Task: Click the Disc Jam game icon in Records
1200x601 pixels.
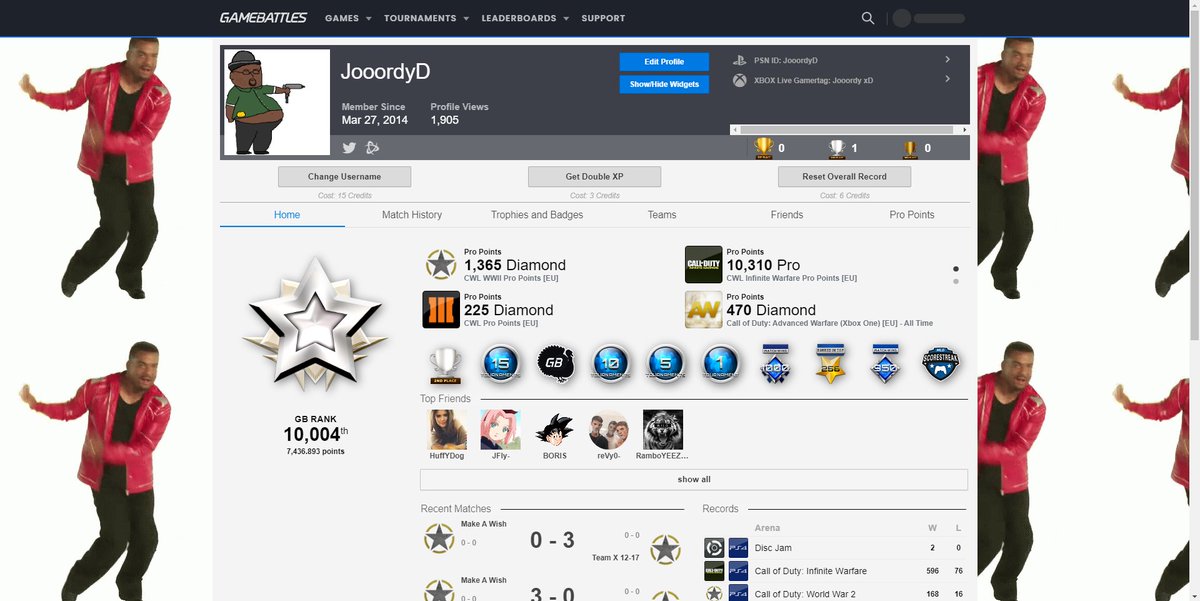Action: tap(714, 548)
